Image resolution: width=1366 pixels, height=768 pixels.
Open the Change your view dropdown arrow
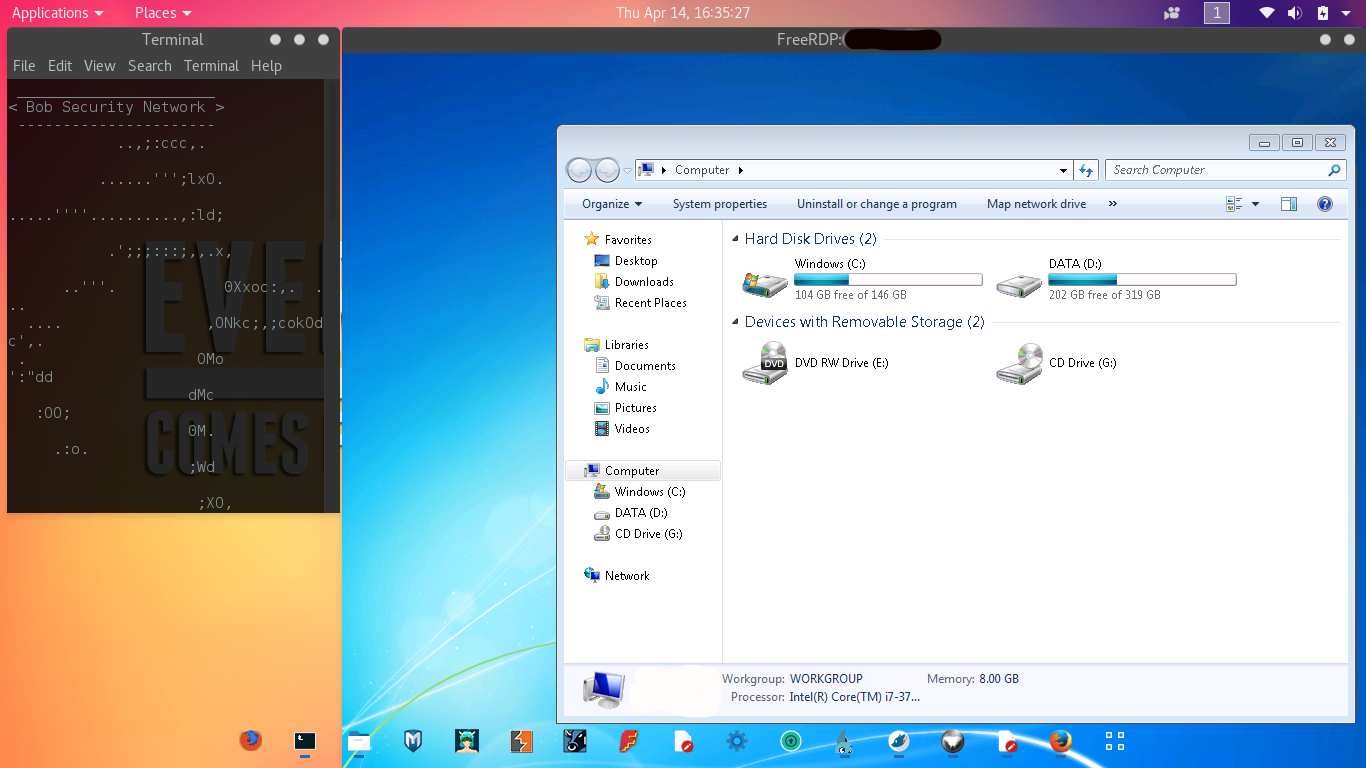(x=1253, y=204)
